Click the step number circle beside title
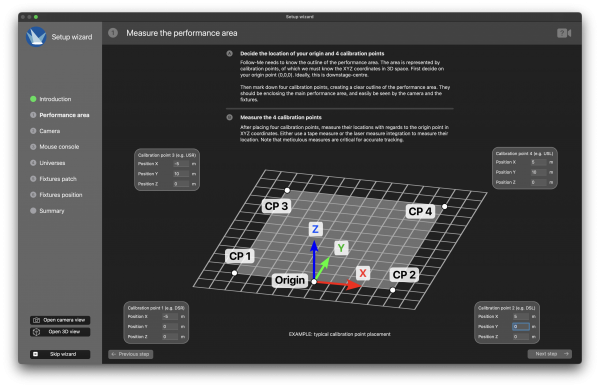The image size is (600, 388). [x=113, y=33]
